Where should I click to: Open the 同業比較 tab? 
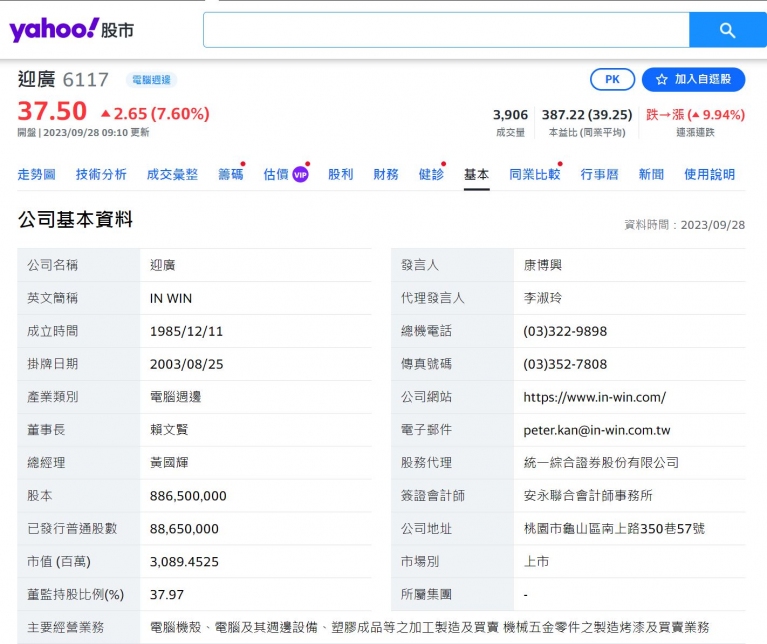[535, 175]
